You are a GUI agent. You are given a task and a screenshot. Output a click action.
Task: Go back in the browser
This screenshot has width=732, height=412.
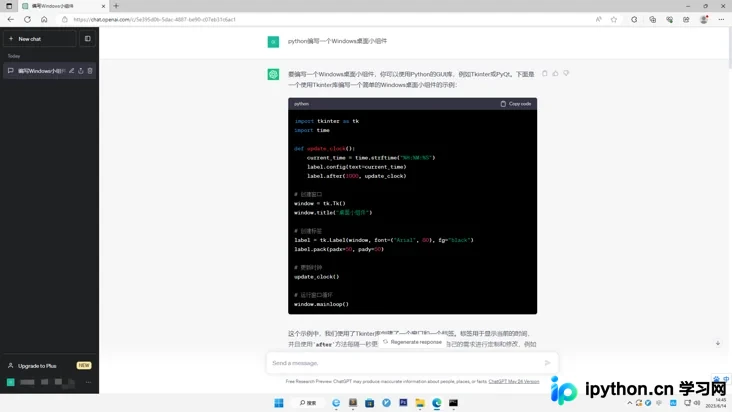pos(11,20)
